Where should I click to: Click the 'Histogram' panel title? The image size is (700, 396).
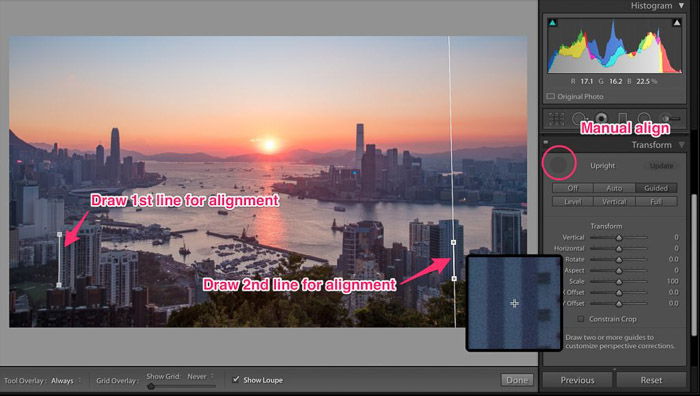[651, 6]
